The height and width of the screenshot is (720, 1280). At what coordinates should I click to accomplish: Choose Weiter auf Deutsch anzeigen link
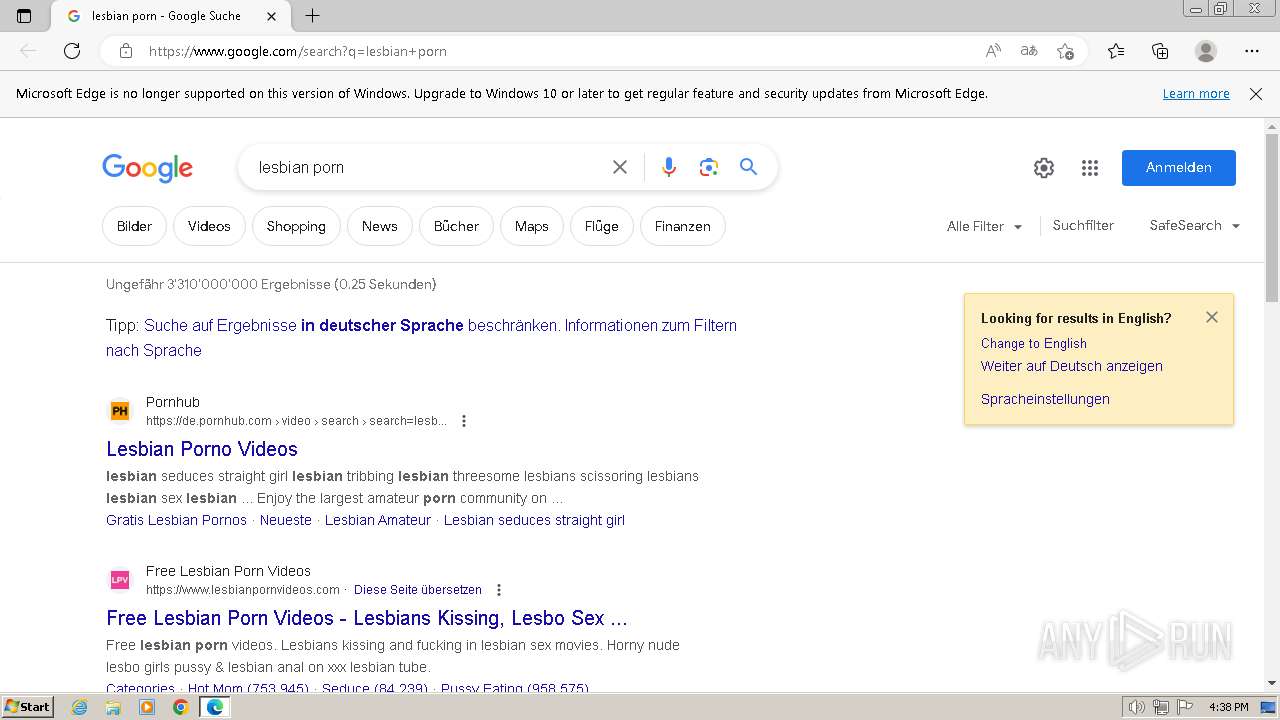click(x=1072, y=366)
